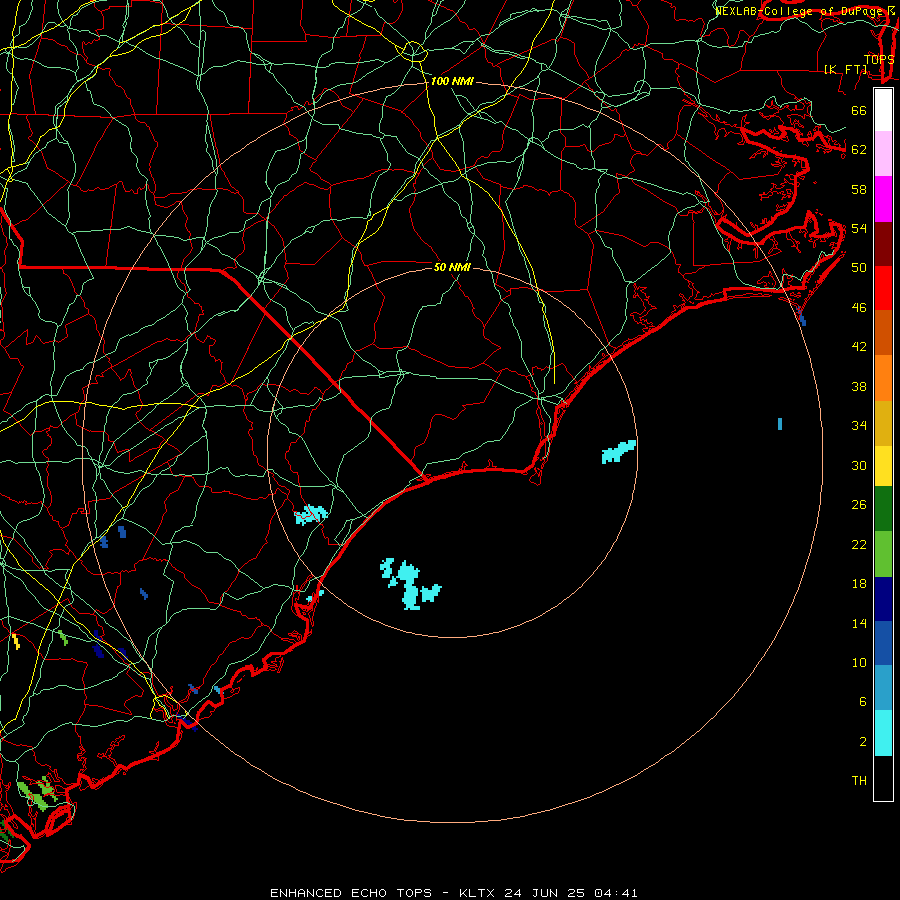This screenshot has height=900, width=900.
Task: Click the "ENHANCED ECHO TOPS" caption text
Action: [351, 893]
